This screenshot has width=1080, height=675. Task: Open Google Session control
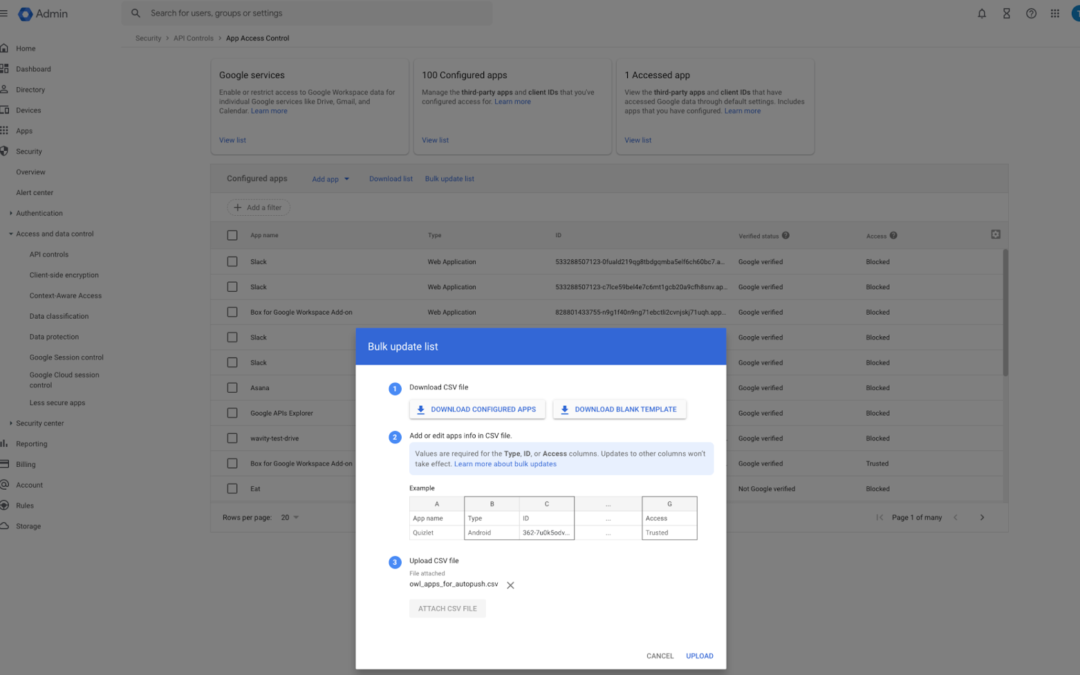[66, 357]
